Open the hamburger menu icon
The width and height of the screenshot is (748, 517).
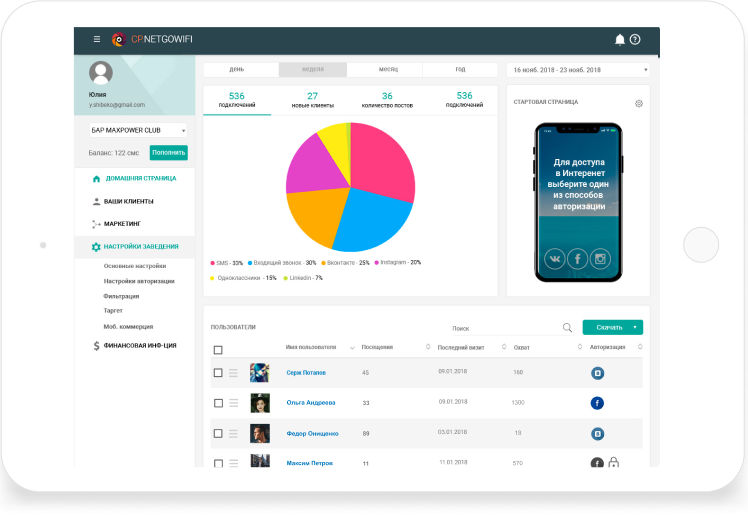[96, 39]
